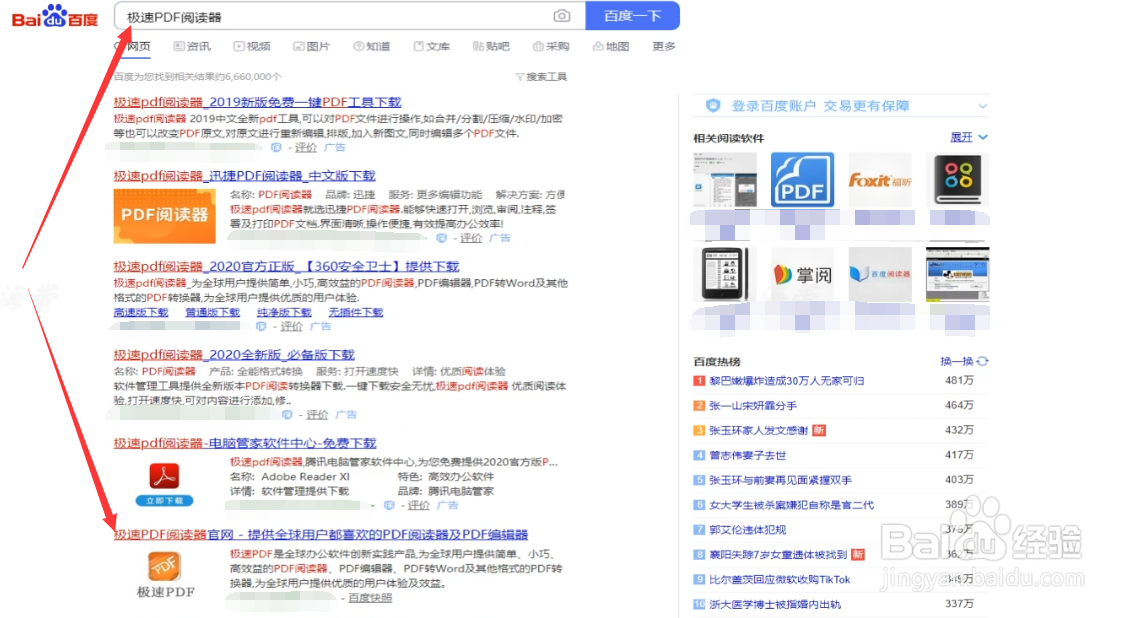Click the camera icon in the search box

click(x=561, y=16)
